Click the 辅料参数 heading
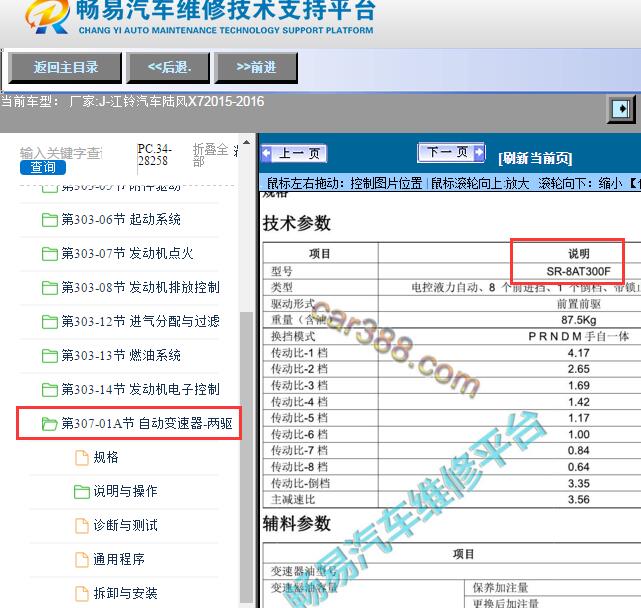 pyautogui.click(x=297, y=524)
